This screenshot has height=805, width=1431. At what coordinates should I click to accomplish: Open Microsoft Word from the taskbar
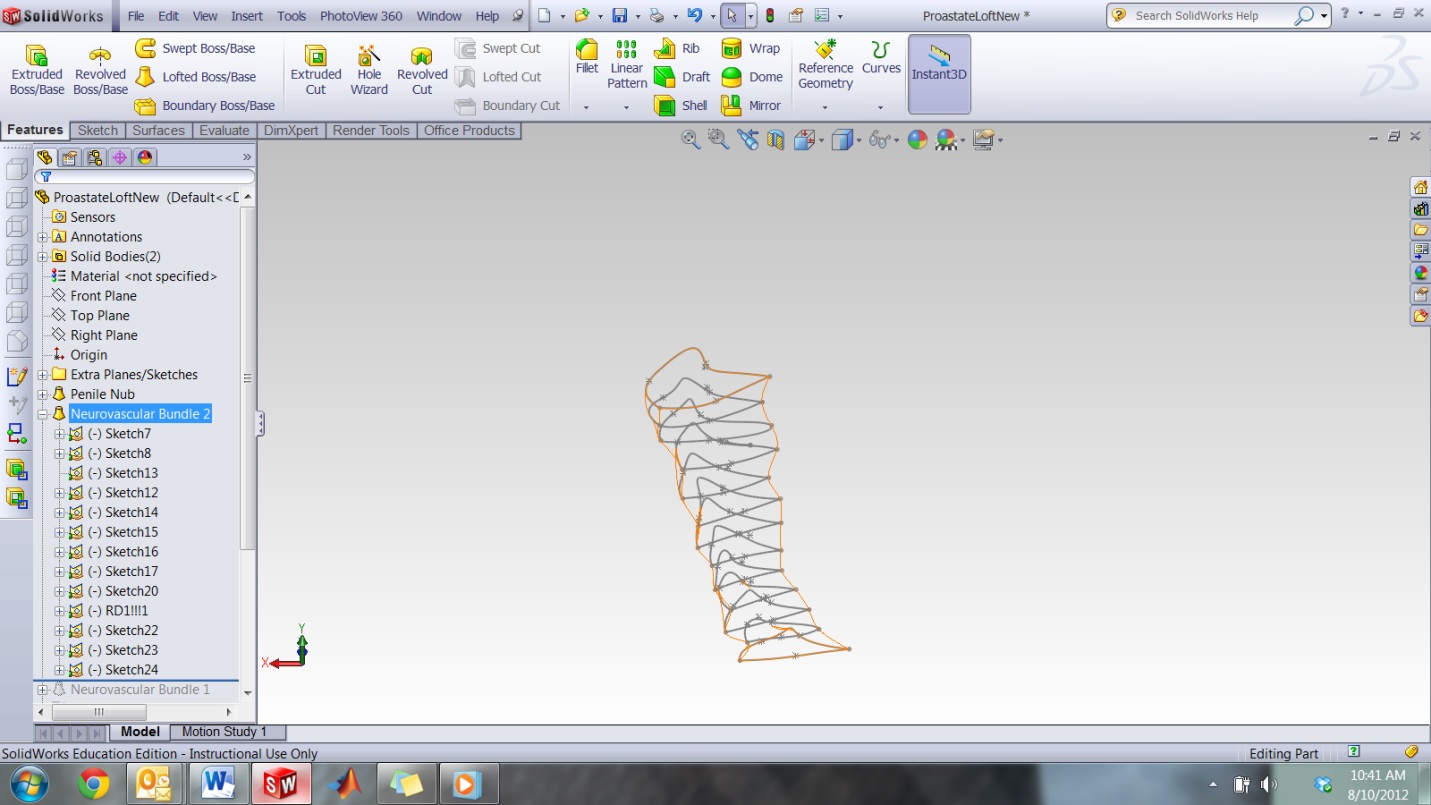[x=218, y=785]
